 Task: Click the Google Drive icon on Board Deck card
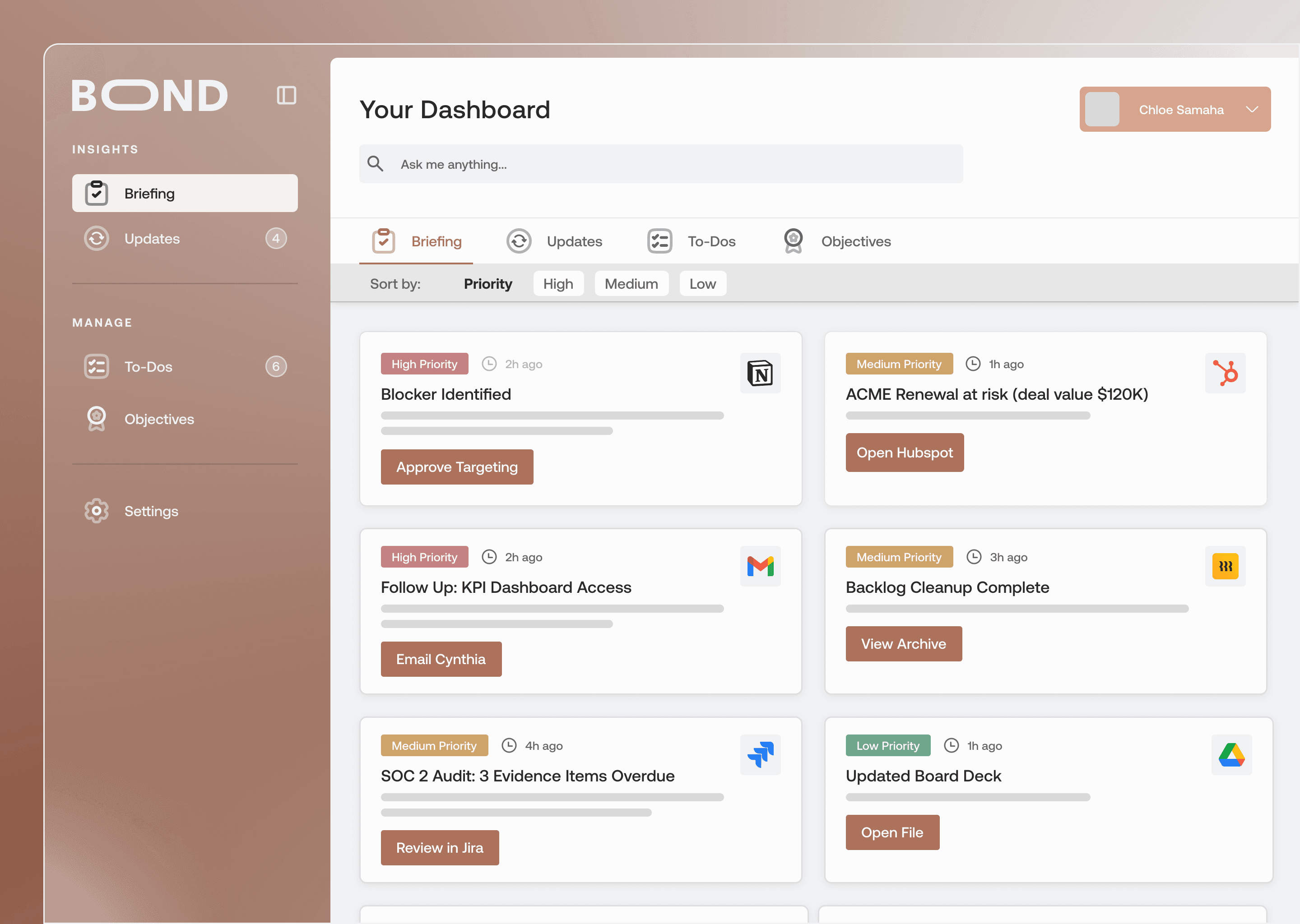point(1231,755)
